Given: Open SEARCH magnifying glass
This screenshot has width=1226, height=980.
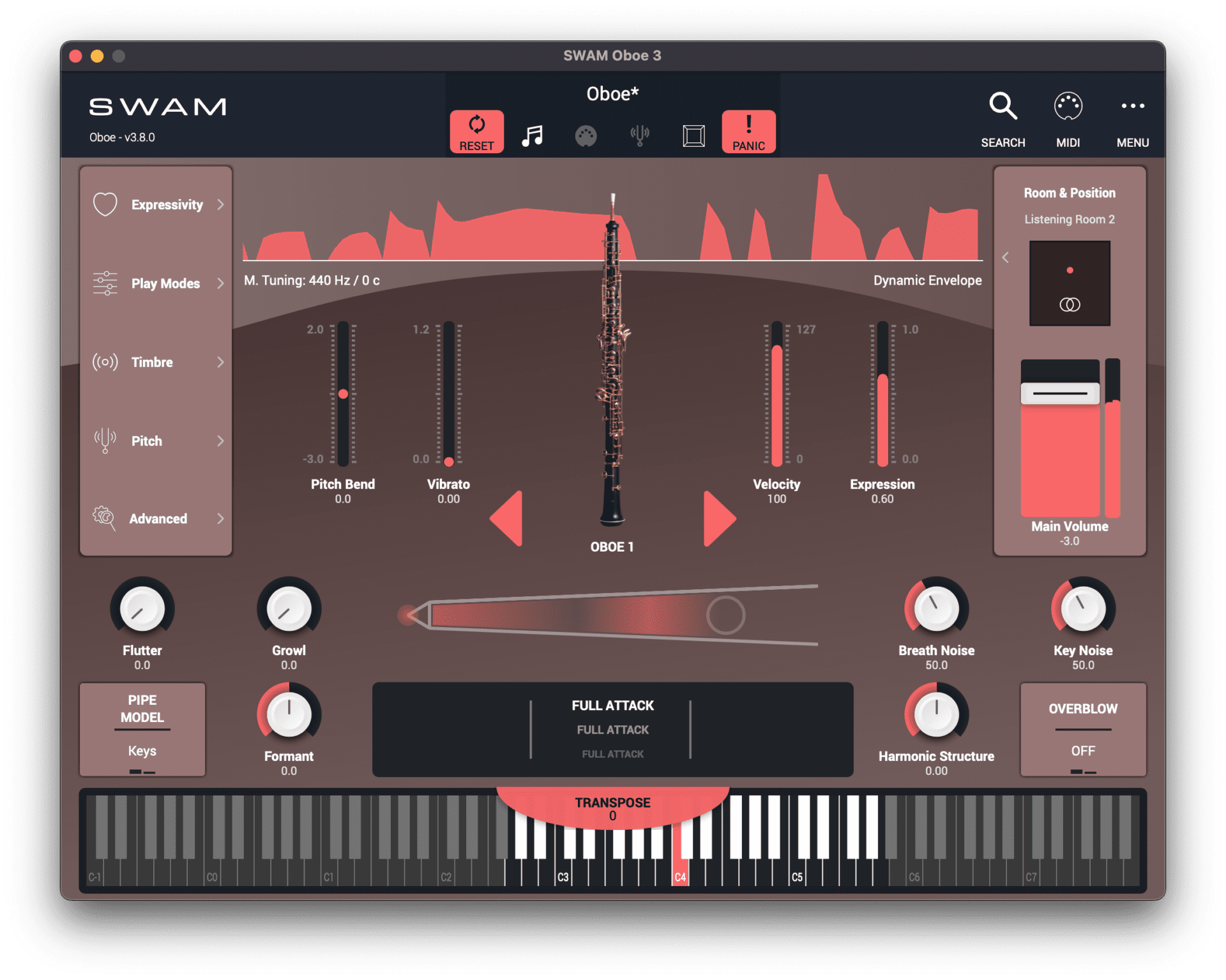Looking at the screenshot, I should [1003, 107].
